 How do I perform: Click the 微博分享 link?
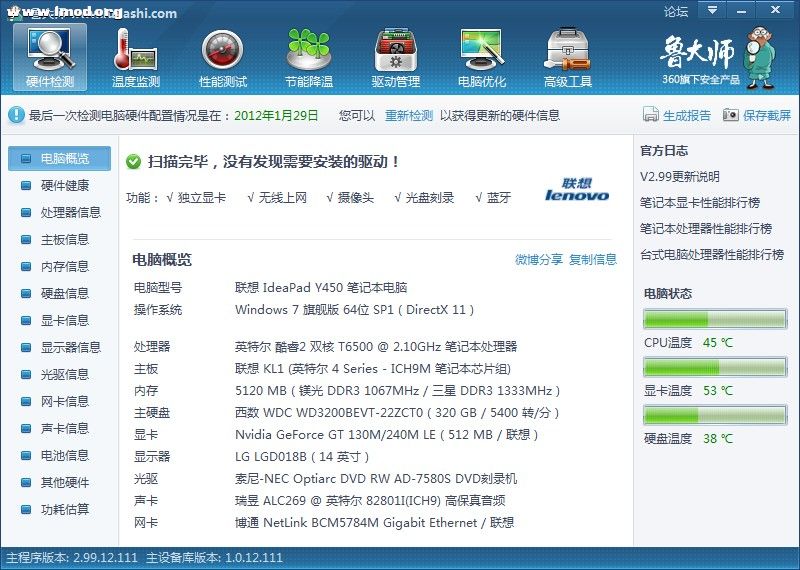coord(539,260)
